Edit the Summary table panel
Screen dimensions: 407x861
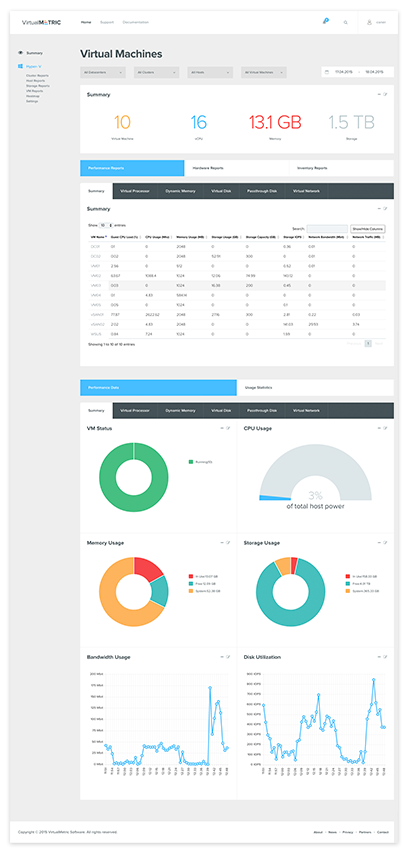pyautogui.click(x=386, y=209)
